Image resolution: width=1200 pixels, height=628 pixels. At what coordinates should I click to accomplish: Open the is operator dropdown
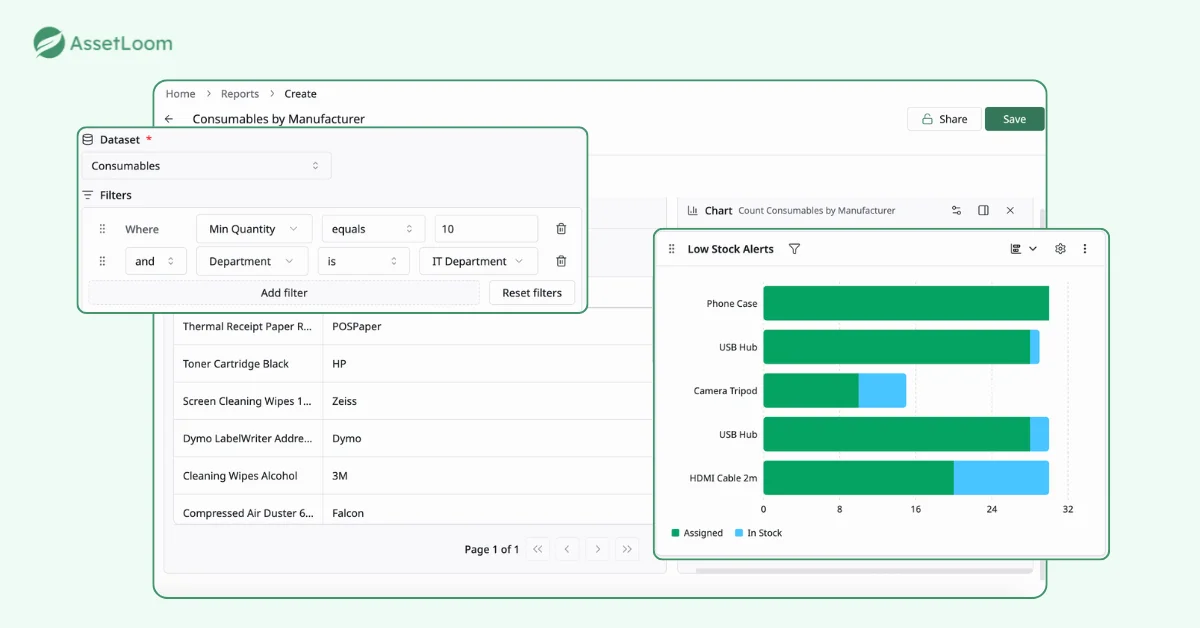[x=364, y=261]
